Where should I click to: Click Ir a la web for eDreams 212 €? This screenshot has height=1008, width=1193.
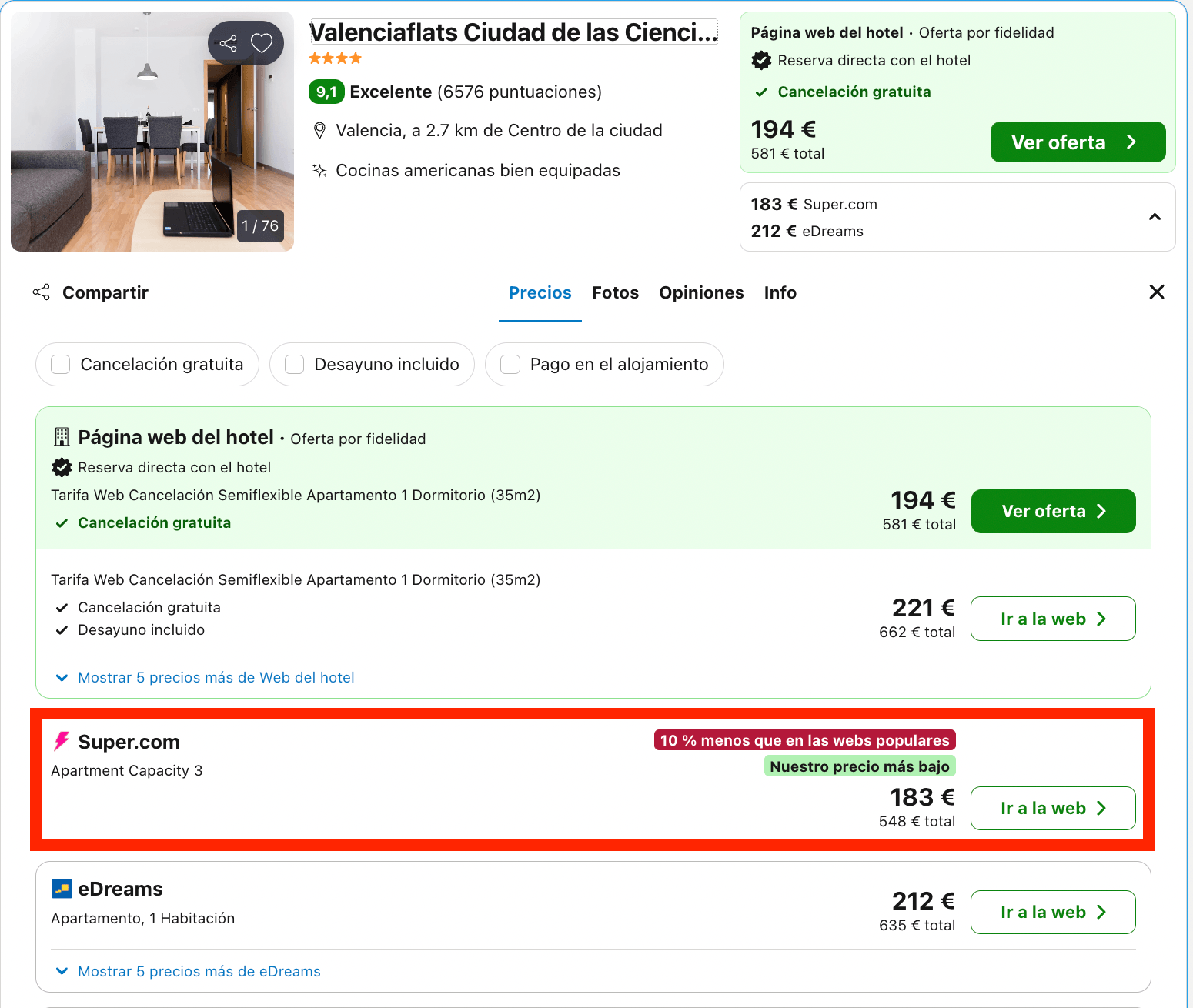[x=1053, y=913]
